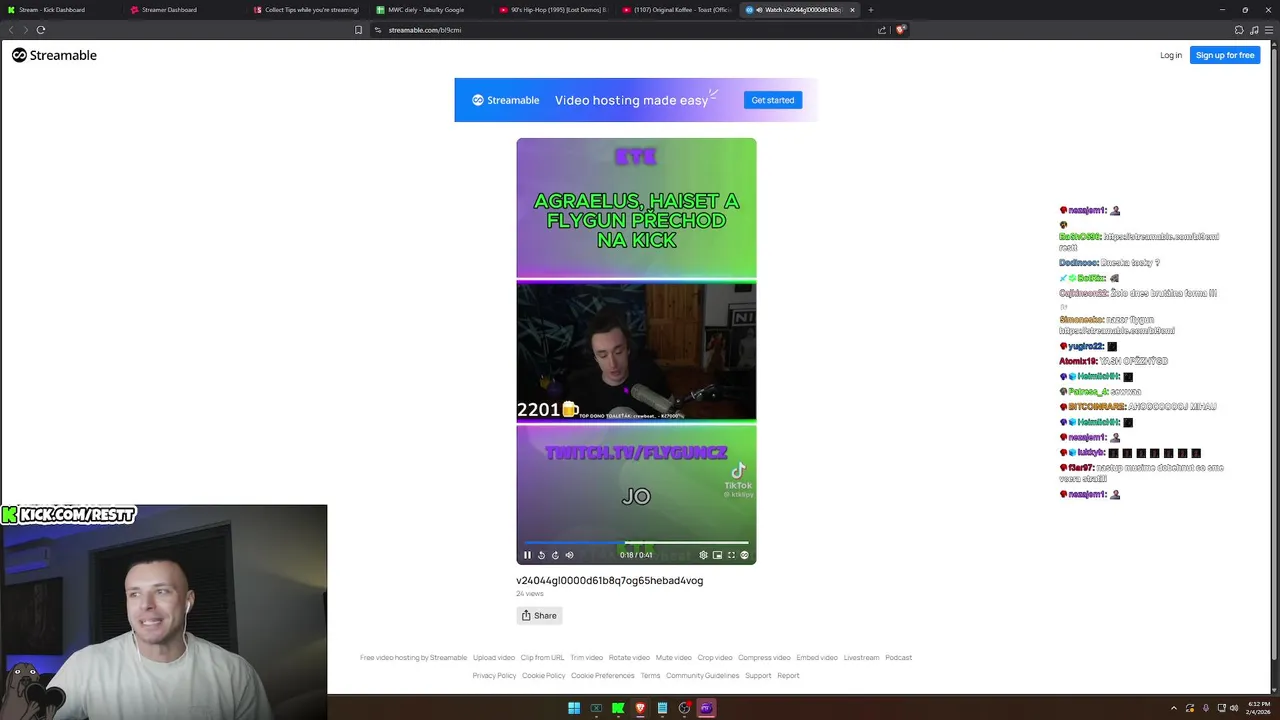Open Windows Start menu
The image size is (1280, 720).
tap(574, 708)
